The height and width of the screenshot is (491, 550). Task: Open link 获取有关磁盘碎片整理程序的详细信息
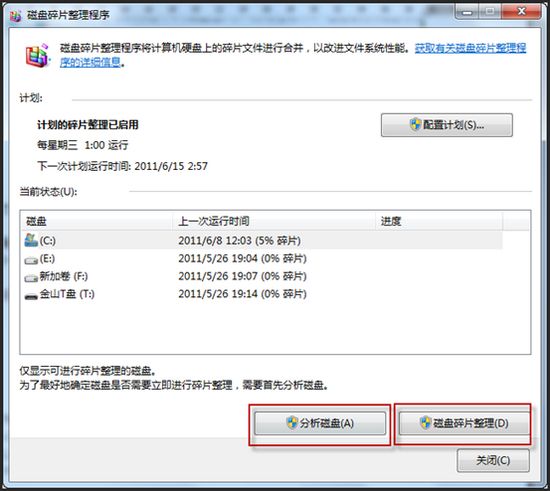(294, 55)
